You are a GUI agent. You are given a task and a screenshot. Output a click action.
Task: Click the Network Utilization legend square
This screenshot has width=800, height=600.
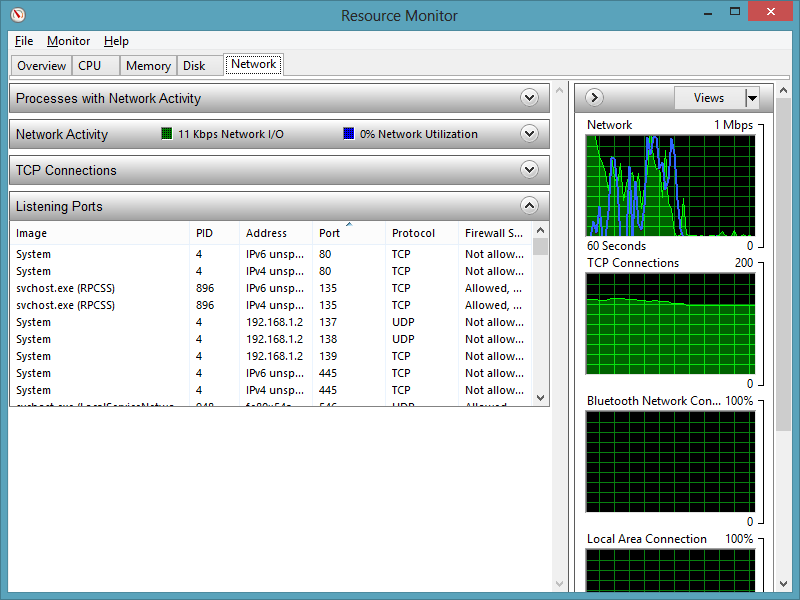[349, 134]
